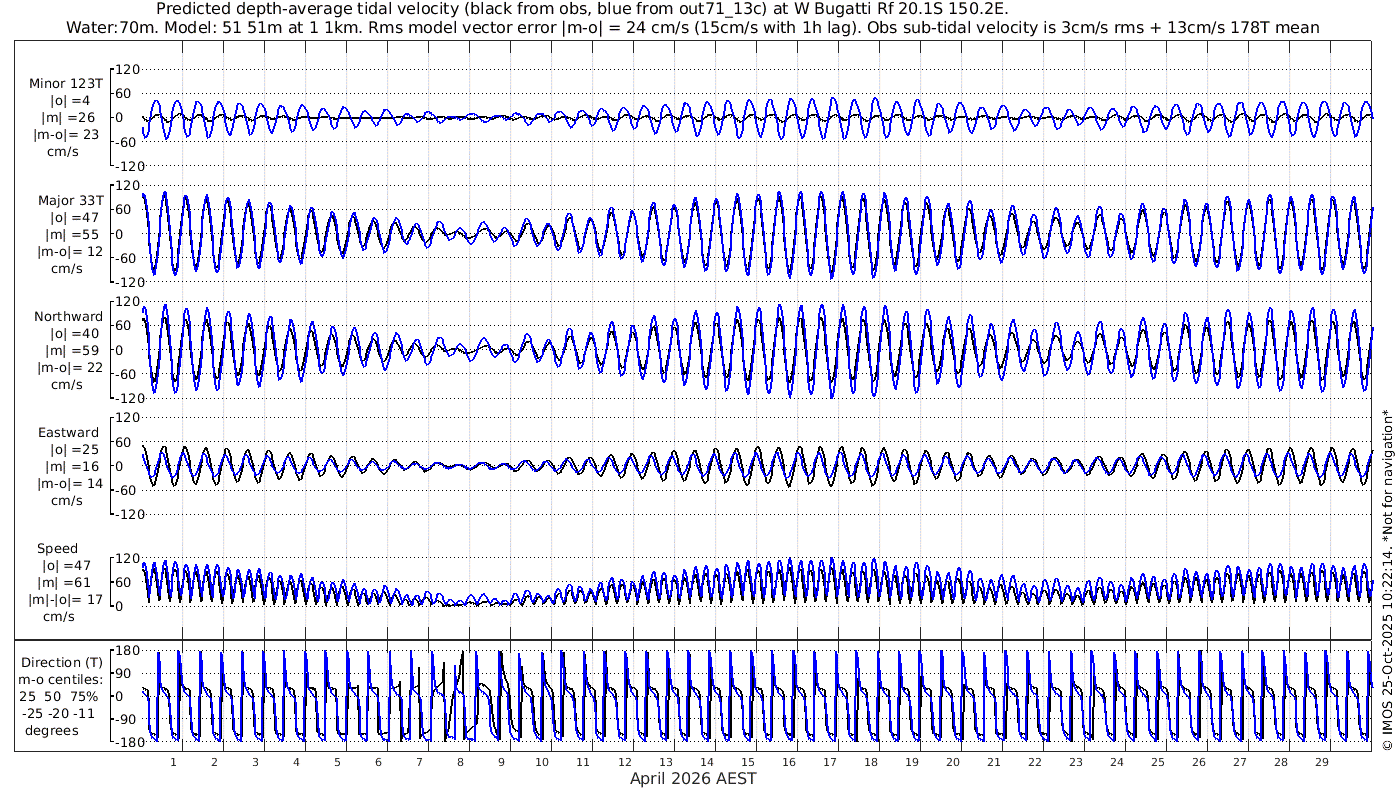
Task: Click the 'Minor 123T' panel label
Action: tap(66, 84)
